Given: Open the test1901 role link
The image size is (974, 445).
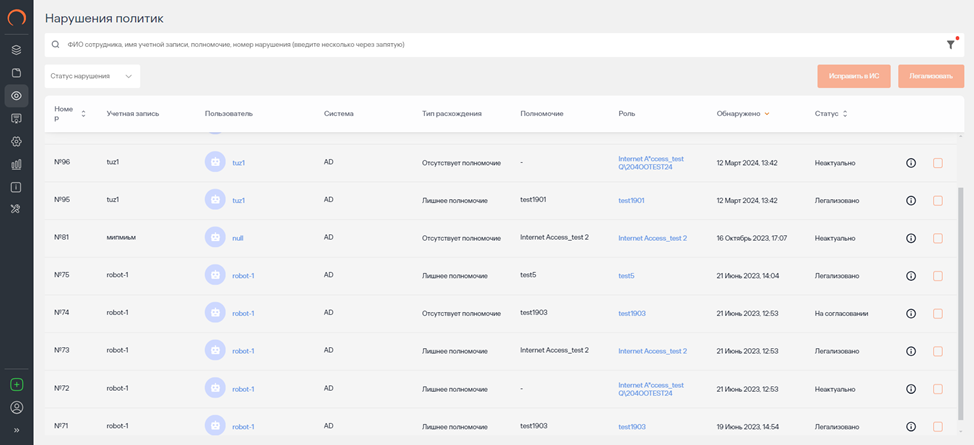Looking at the screenshot, I should click(631, 201).
